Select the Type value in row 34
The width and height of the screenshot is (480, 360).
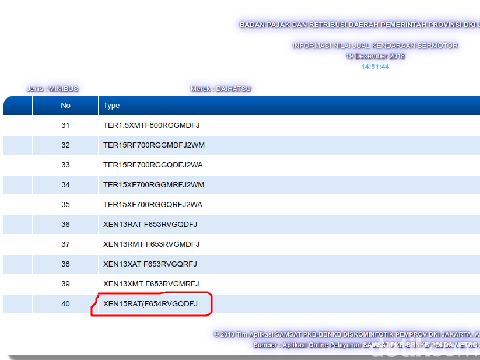click(x=154, y=185)
